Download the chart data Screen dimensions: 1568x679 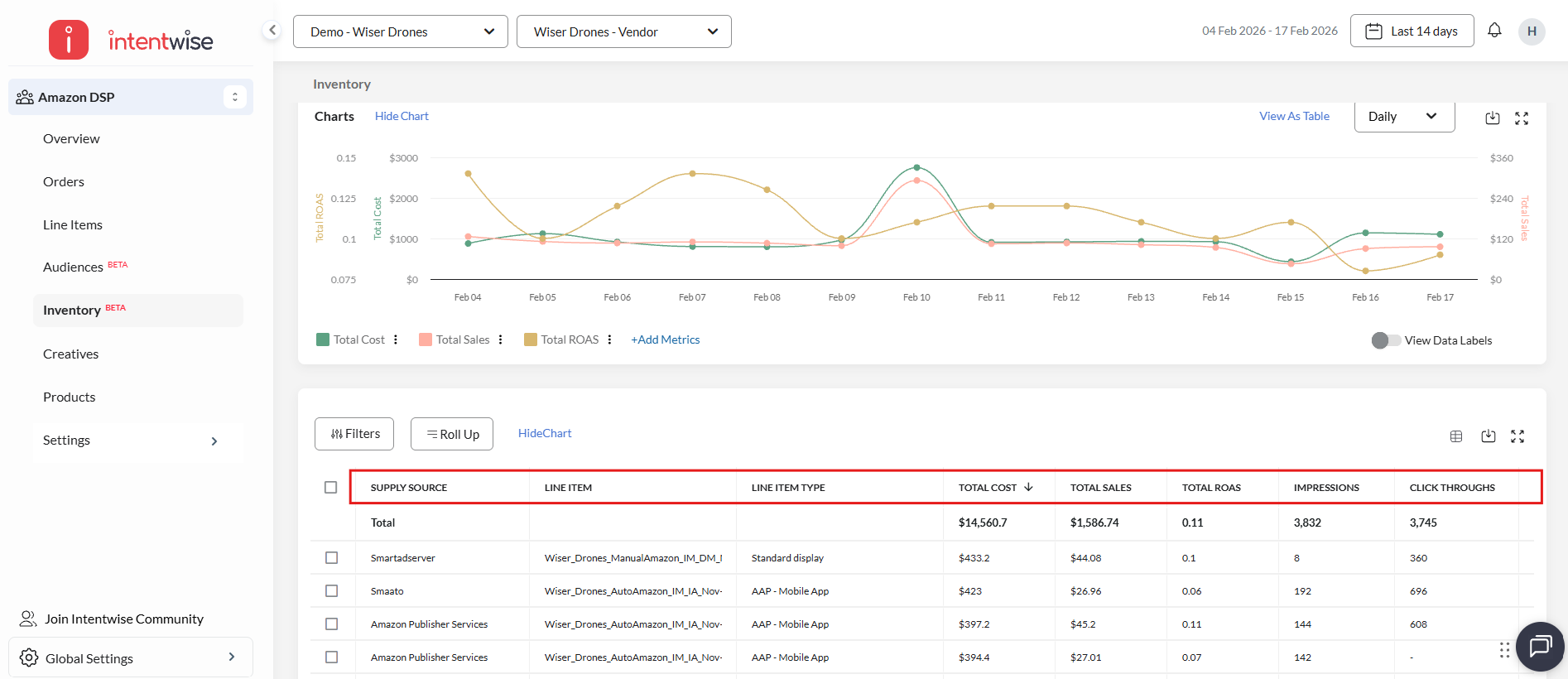[1492, 118]
